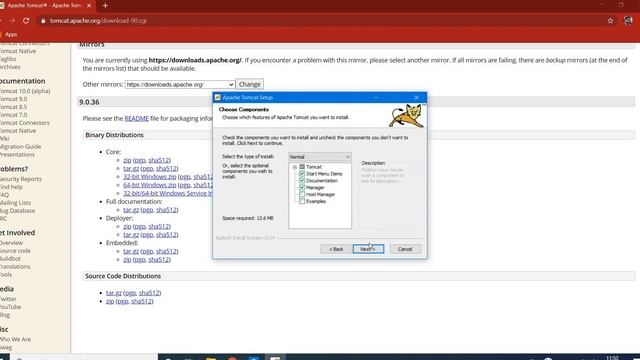Screen dimensions: 640x360
Task: Download the Core zip link
Action: point(127,160)
